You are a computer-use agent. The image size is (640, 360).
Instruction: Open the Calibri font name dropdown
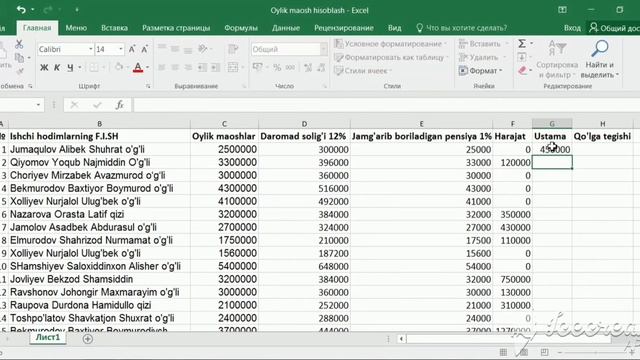(90, 49)
